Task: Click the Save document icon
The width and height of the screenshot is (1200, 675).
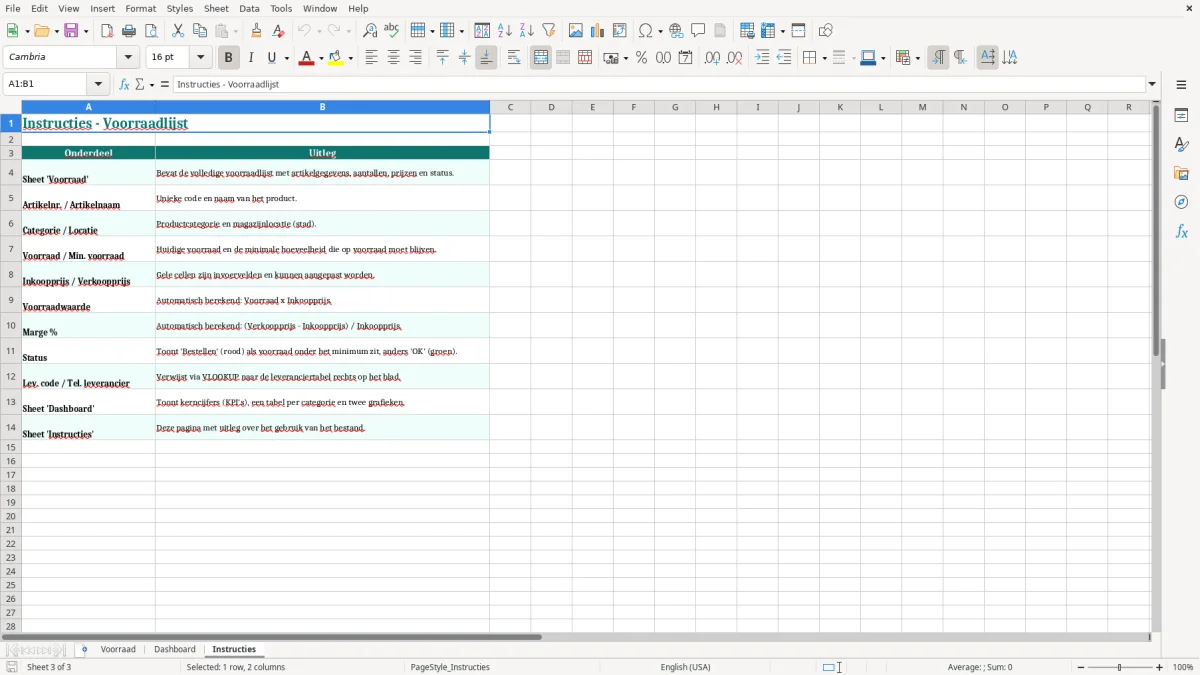Action: pos(72,31)
